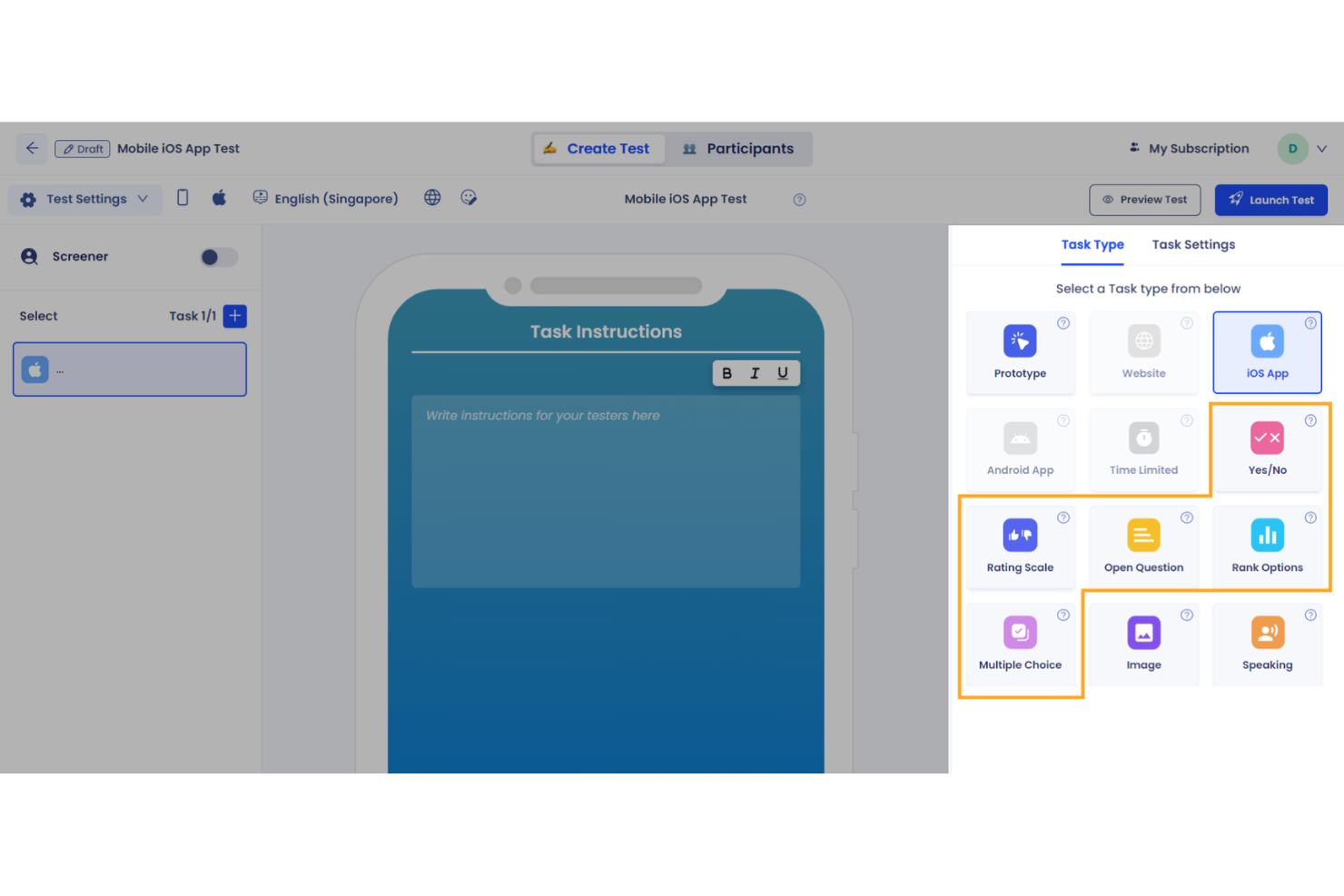
Task: Select the Prototype task type
Action: pos(1020,352)
